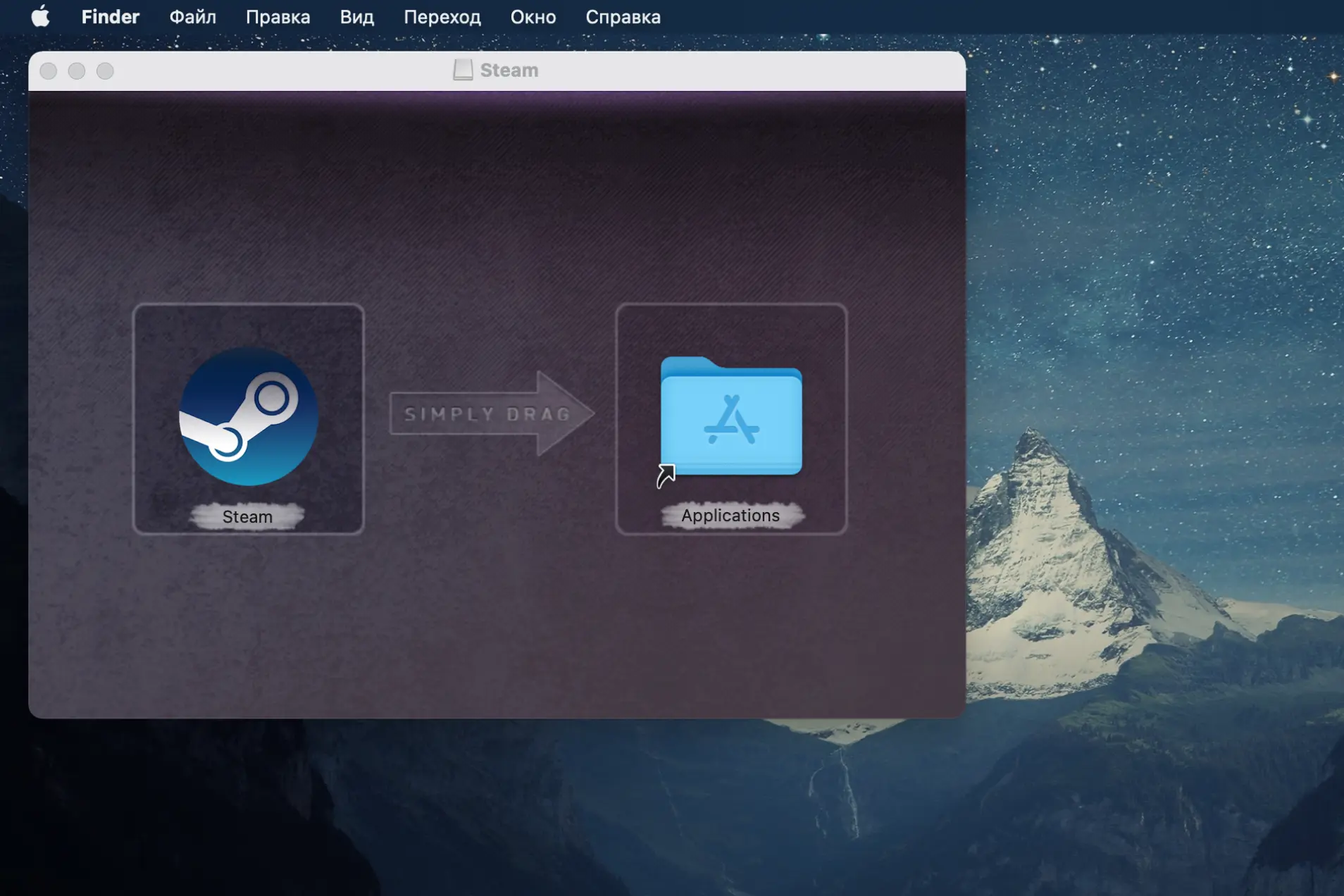Select the Steam app icon
The width and height of the screenshot is (1344, 896).
click(x=248, y=416)
